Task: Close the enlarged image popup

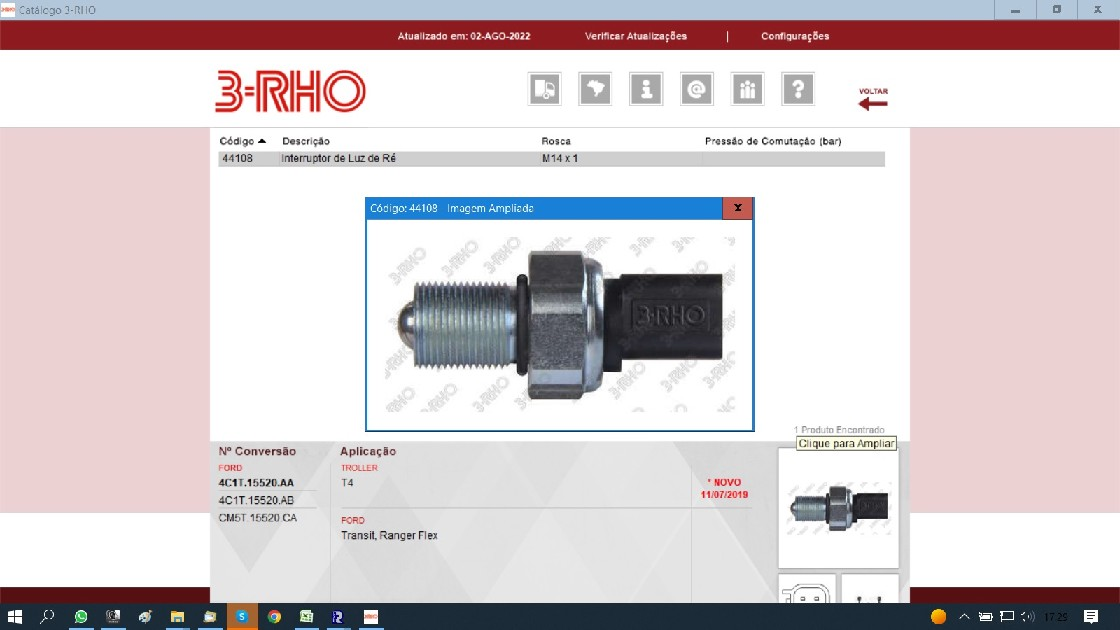Action: [737, 208]
